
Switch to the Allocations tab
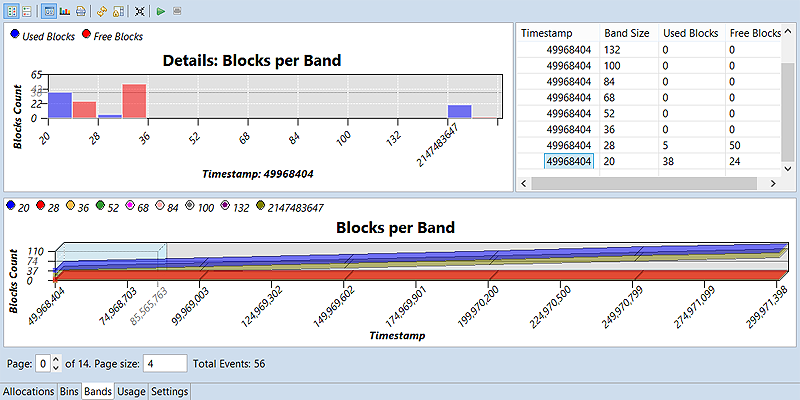(27, 391)
